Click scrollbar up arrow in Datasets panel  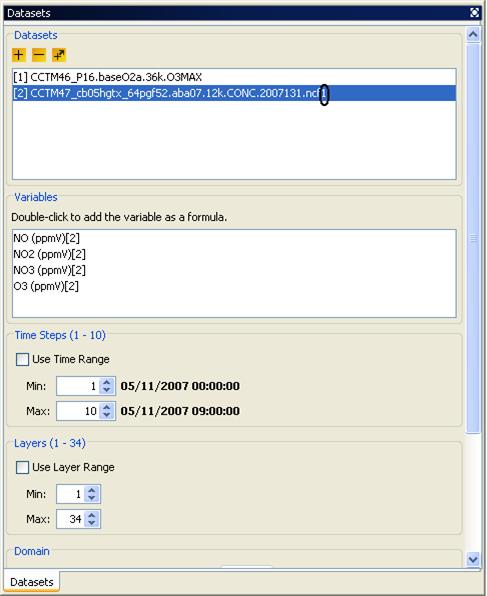click(473, 35)
